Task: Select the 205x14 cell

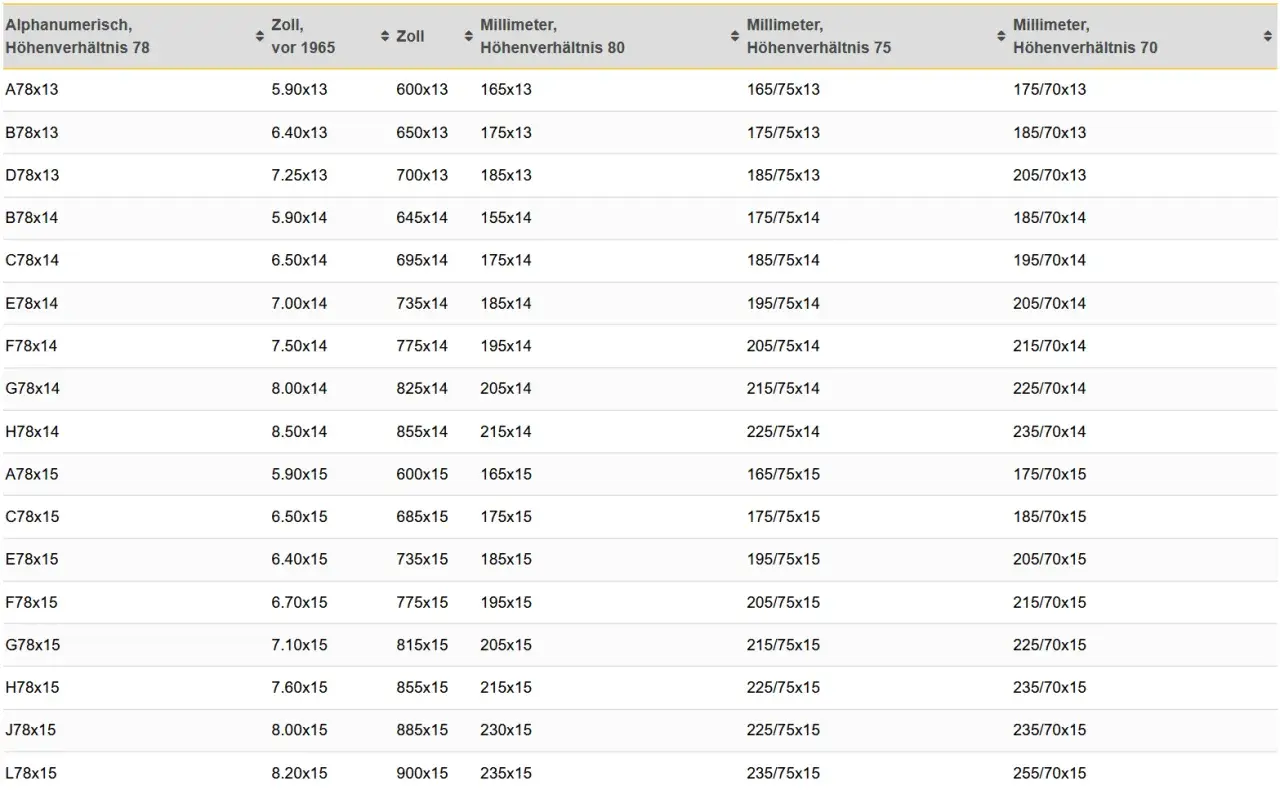Action: (506, 388)
